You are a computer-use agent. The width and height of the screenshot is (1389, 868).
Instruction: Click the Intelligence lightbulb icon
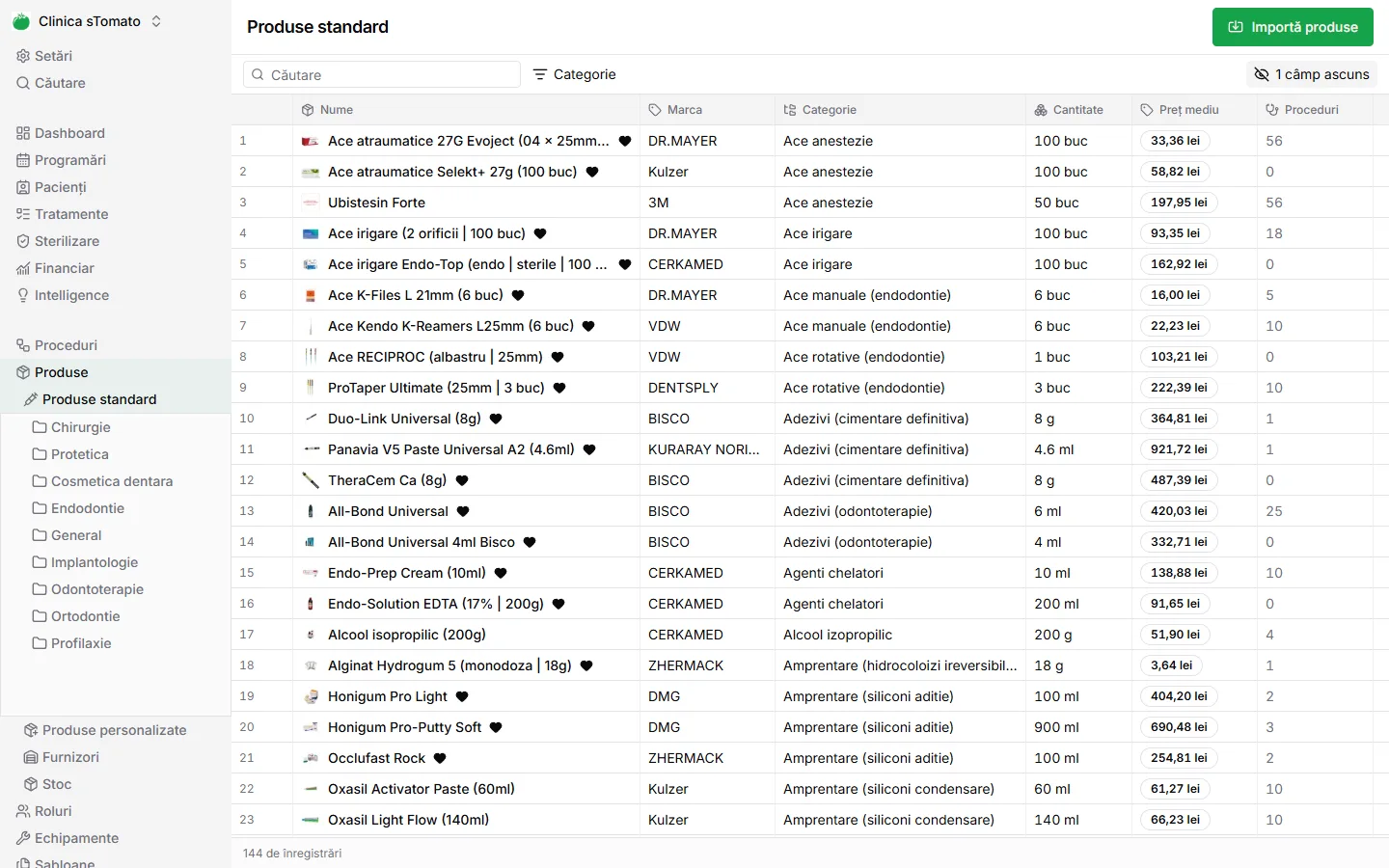(x=23, y=295)
